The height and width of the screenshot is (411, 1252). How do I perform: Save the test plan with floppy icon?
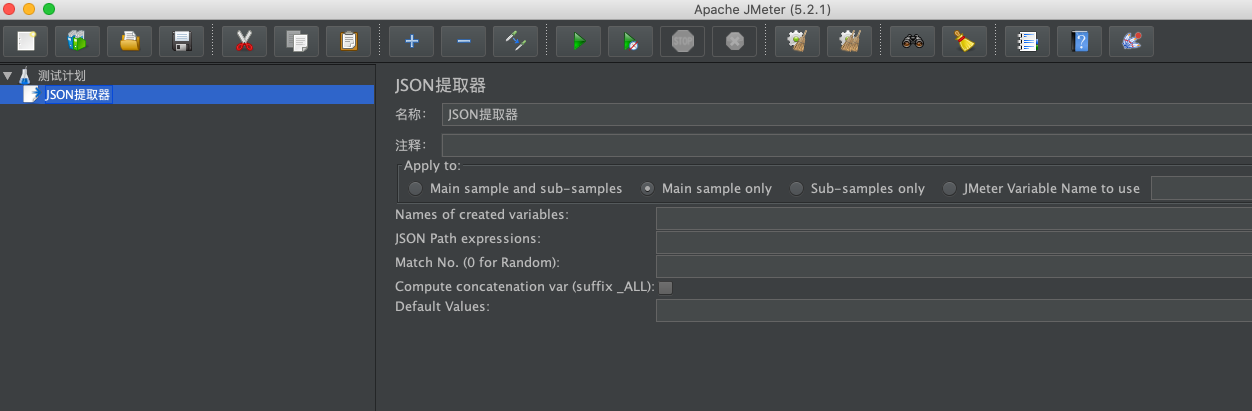pyautogui.click(x=181, y=41)
